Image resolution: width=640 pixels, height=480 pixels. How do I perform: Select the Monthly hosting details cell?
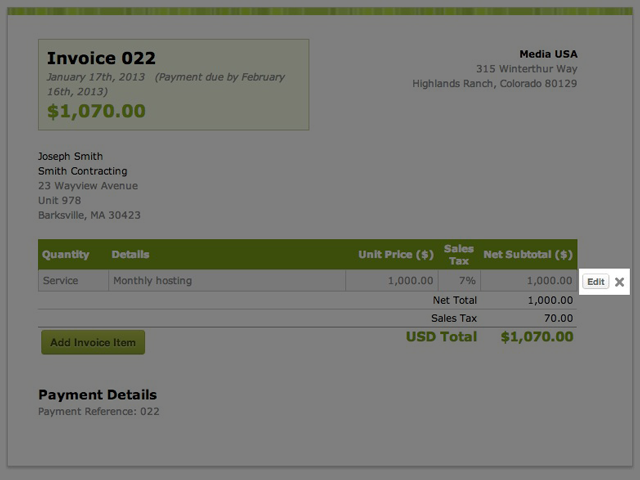coord(152,281)
